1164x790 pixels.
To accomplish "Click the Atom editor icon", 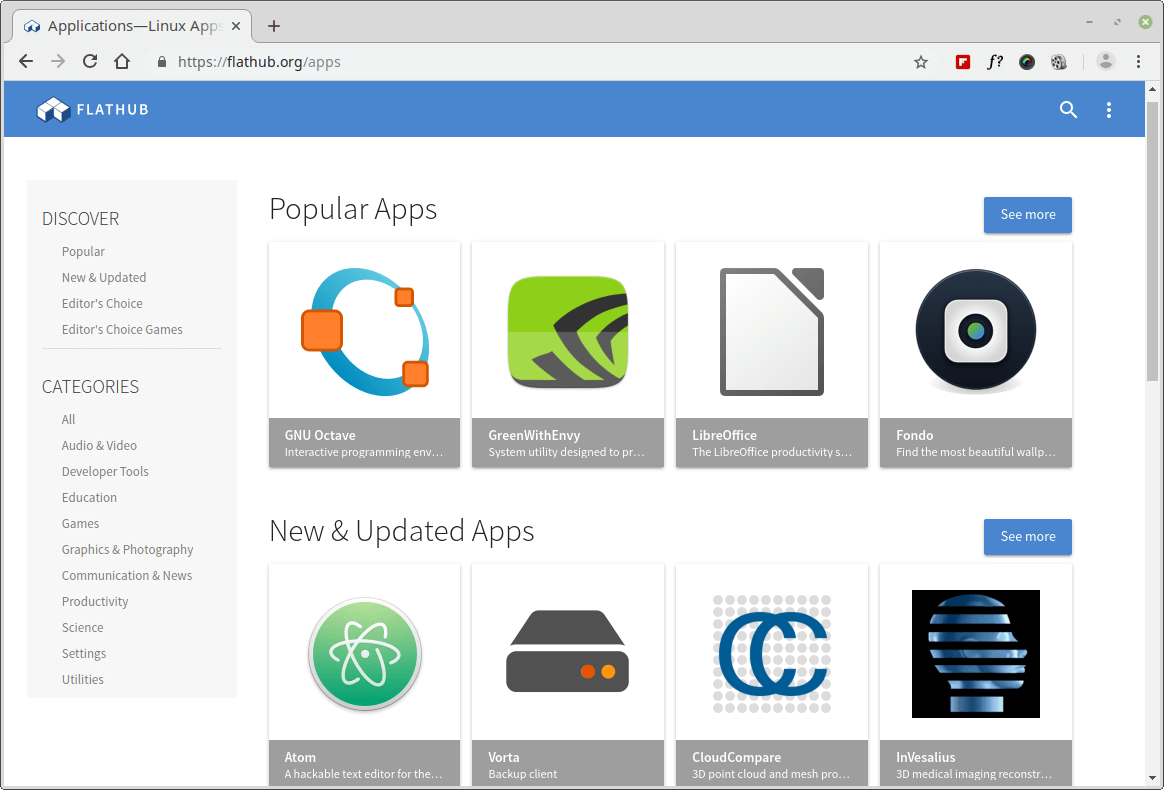I will [x=364, y=654].
